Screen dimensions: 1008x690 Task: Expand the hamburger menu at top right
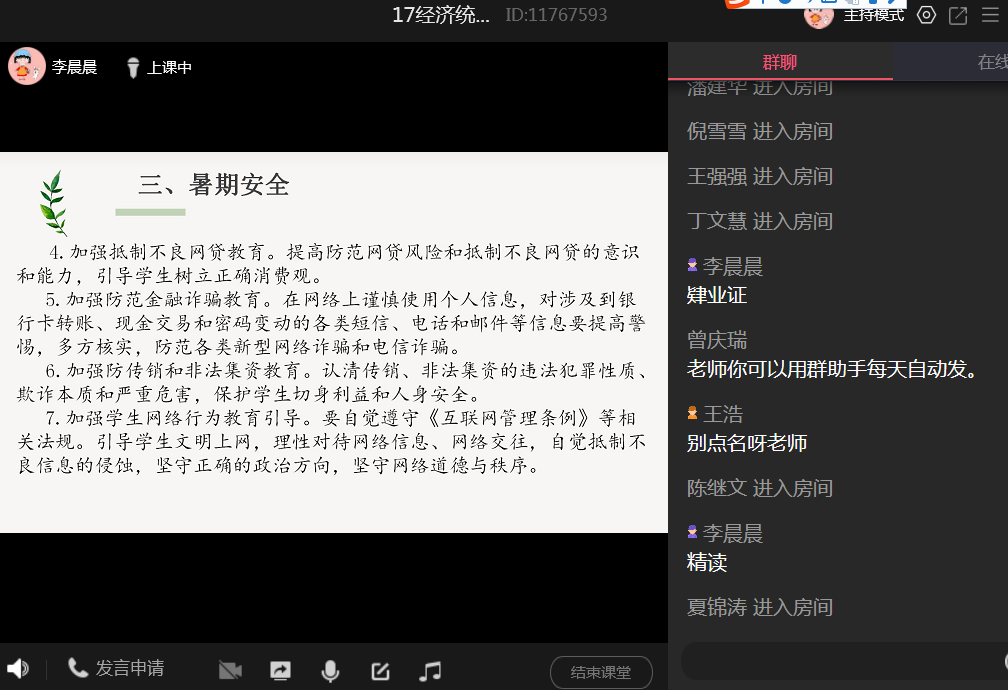coord(990,15)
